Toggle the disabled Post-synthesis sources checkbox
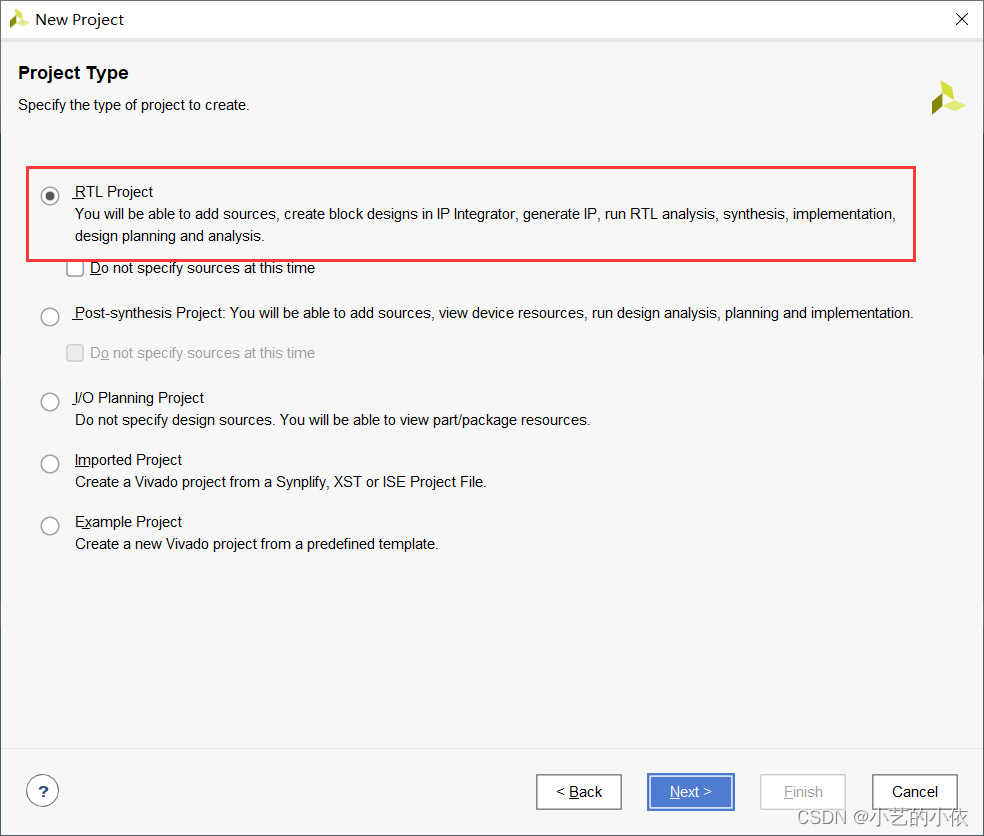The width and height of the screenshot is (984, 836). 75,353
